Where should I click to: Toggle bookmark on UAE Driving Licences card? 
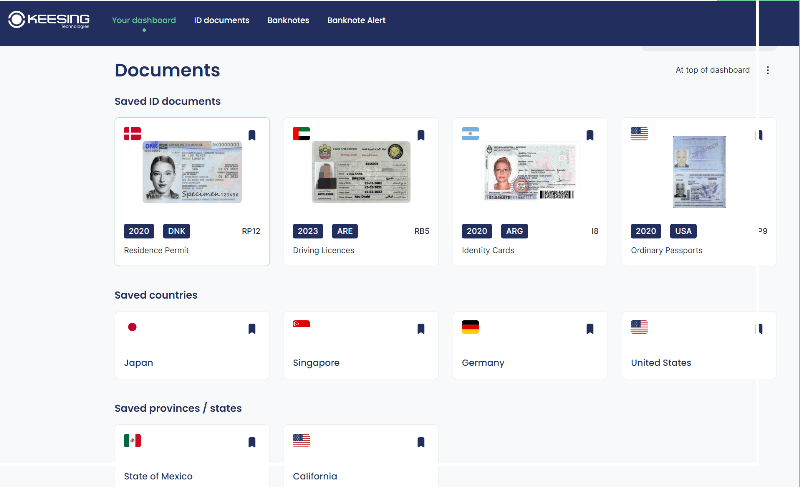pyautogui.click(x=421, y=135)
